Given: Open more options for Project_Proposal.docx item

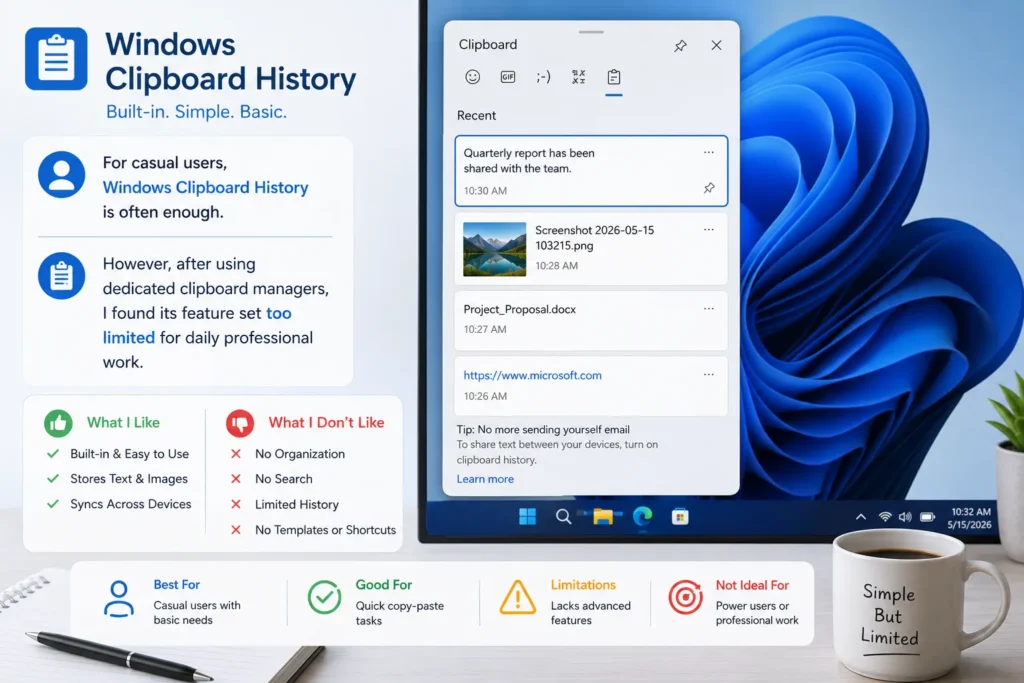Looking at the screenshot, I should (709, 308).
